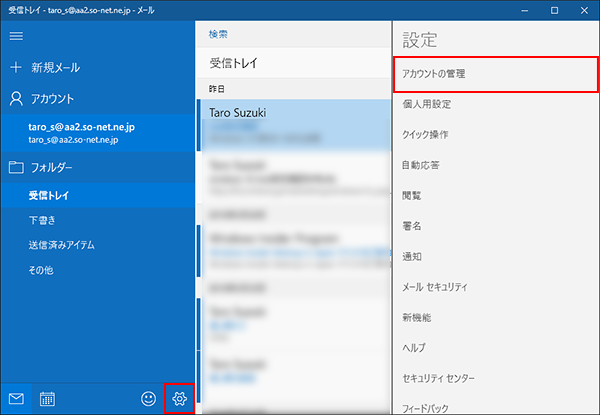Click the アカウント person icon
The width and height of the screenshot is (600, 415).
[15, 99]
